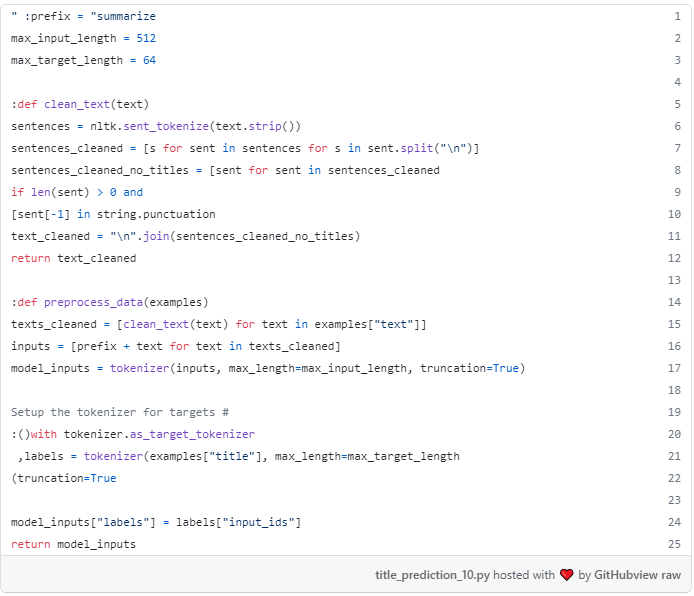Screen dimensions: 694x596
Task: Click the return model_inputs statement
Action: tap(73, 544)
